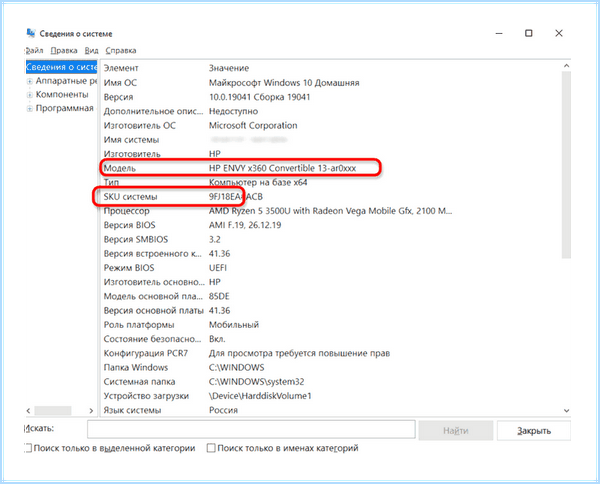This screenshot has height=484, width=600.
Task: Close the window with the X button
Action: 559,33
